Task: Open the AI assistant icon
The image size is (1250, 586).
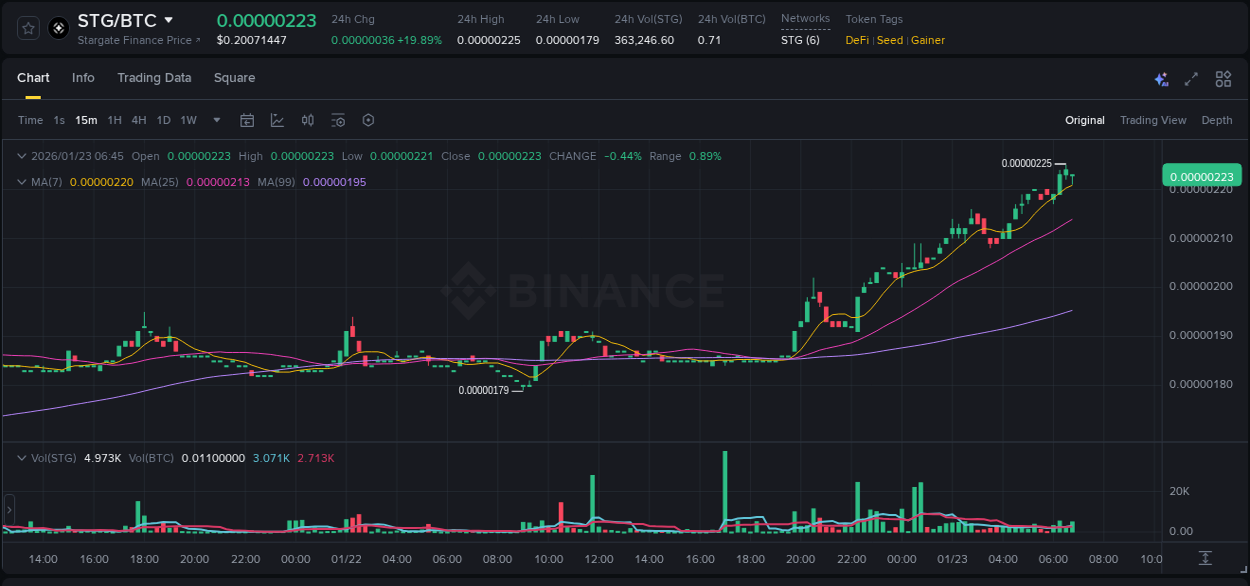Action: [x=1161, y=79]
